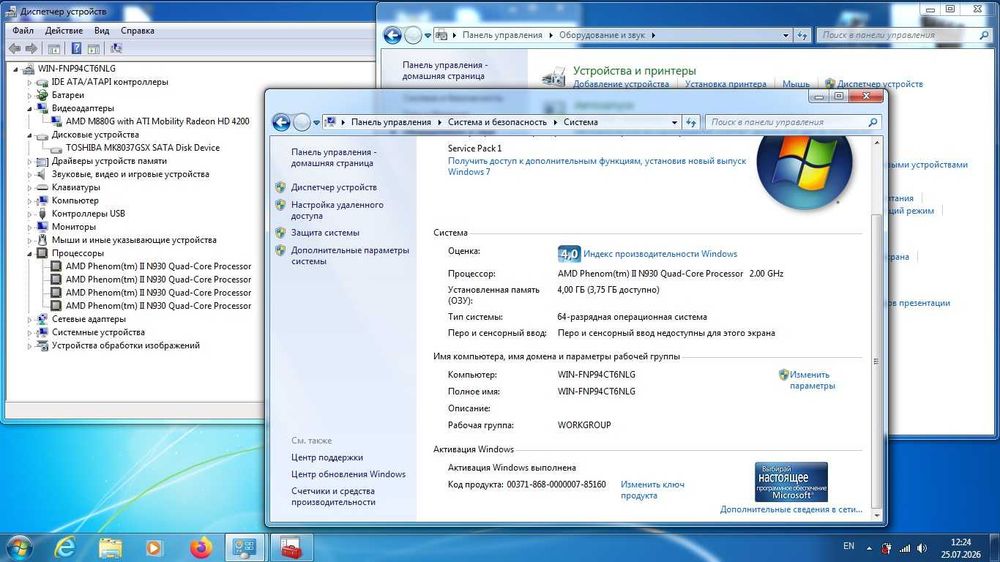Launch Internet Explorer from the taskbar

coord(65,547)
